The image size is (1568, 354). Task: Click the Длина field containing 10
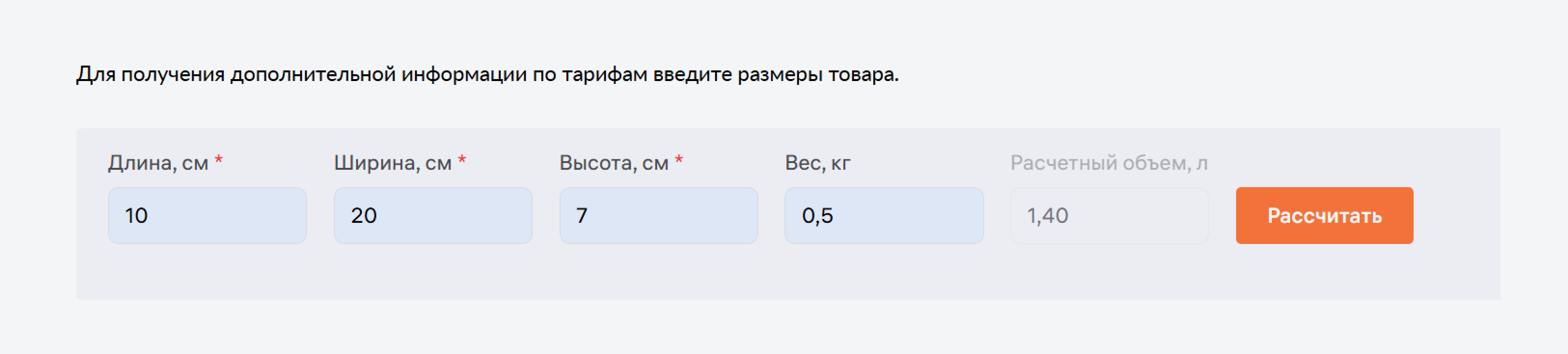pos(207,215)
